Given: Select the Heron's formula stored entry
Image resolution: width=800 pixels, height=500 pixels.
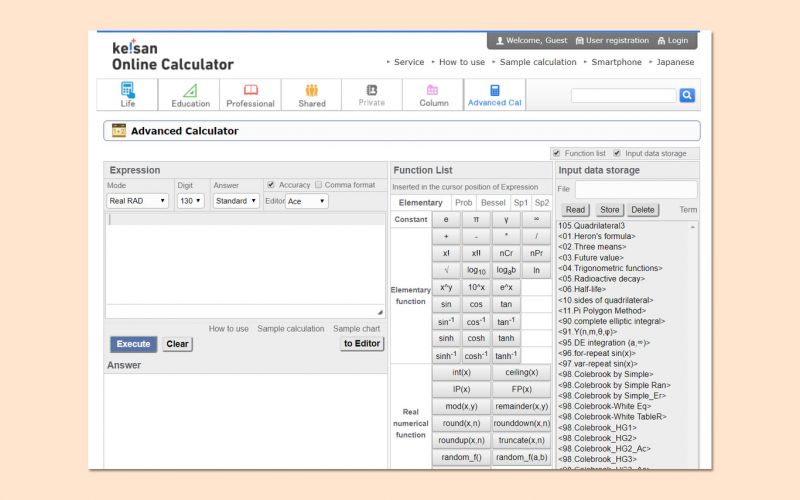Looking at the screenshot, I should (x=598, y=236).
